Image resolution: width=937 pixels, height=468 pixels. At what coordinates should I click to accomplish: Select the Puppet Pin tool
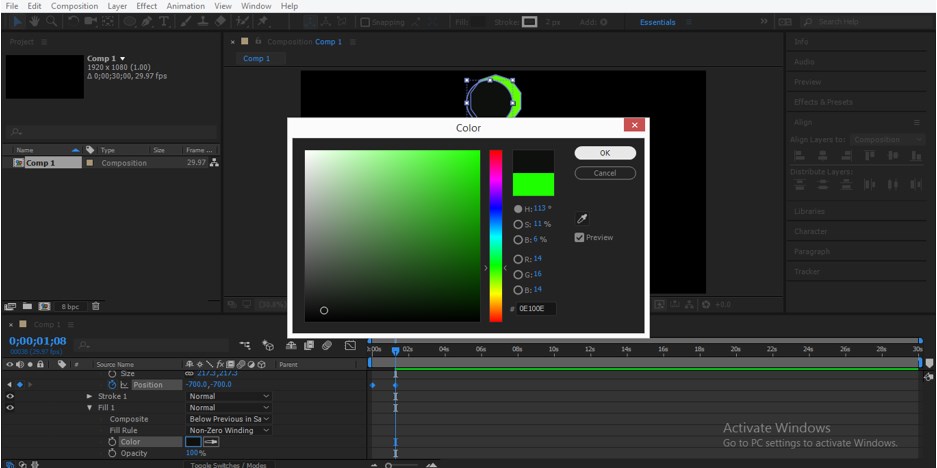coord(262,22)
